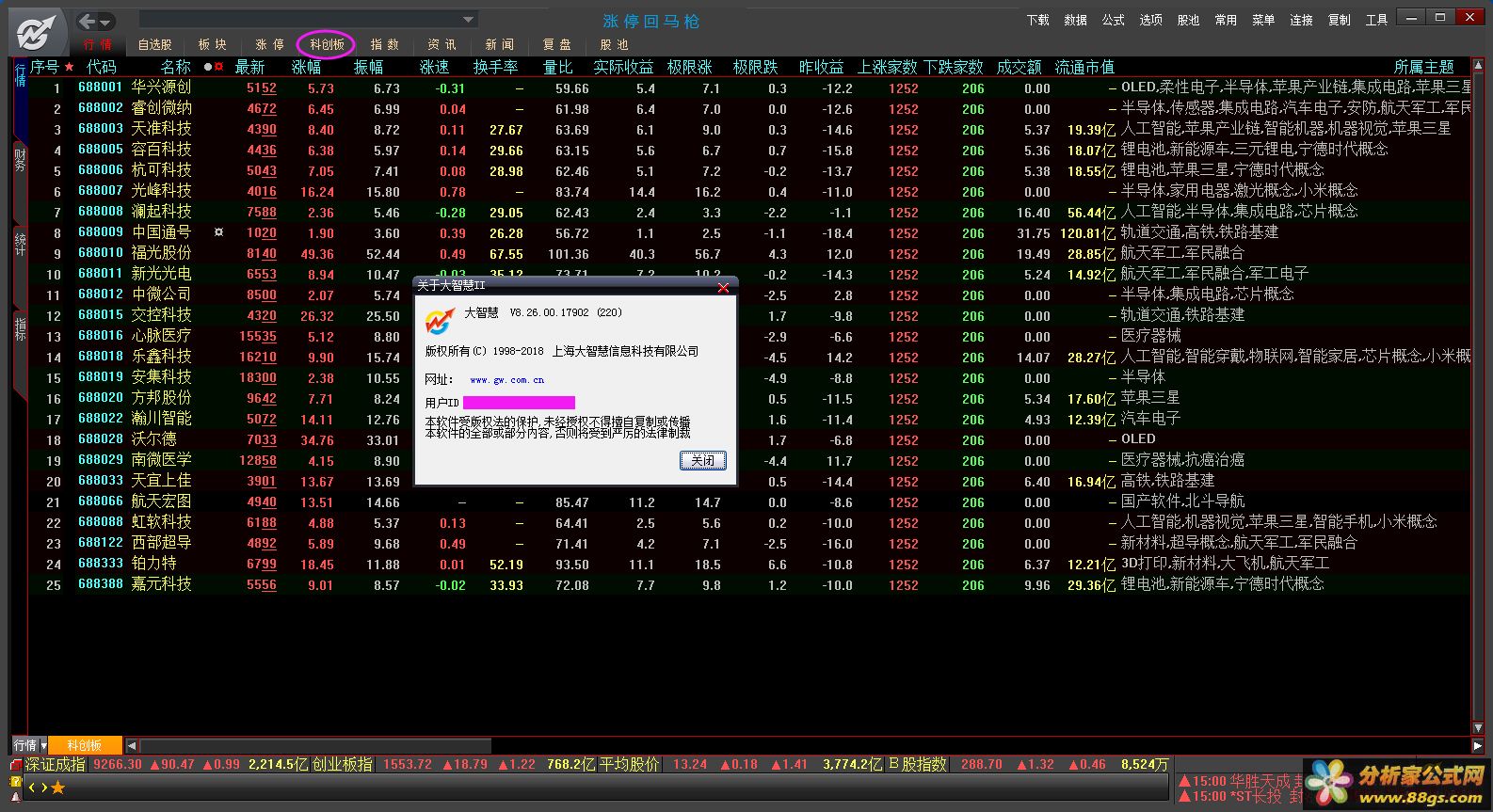Open the 公式 menu

(1113, 20)
